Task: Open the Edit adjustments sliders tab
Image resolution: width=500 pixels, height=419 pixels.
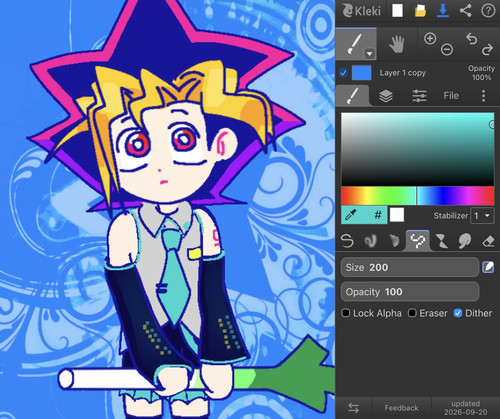Action: [x=419, y=96]
